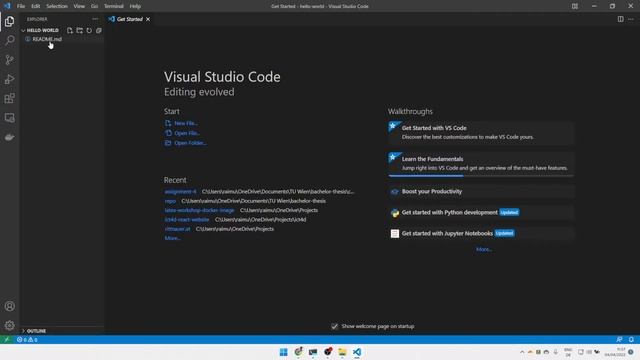Collapse all folders in Explorer
640x360 pixels.
pyautogui.click(x=99, y=31)
